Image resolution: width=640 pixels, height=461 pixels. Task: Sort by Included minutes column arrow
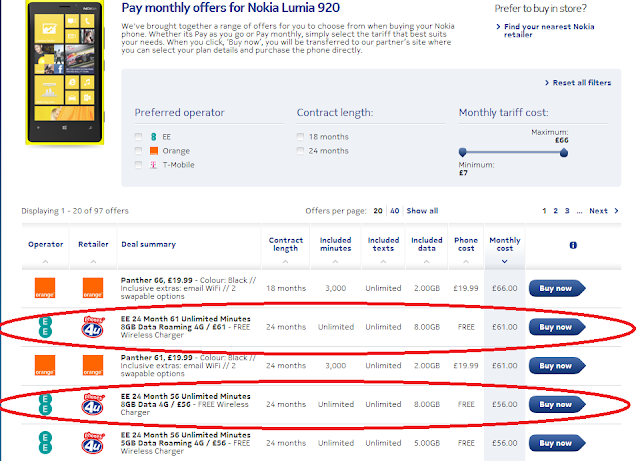335,261
